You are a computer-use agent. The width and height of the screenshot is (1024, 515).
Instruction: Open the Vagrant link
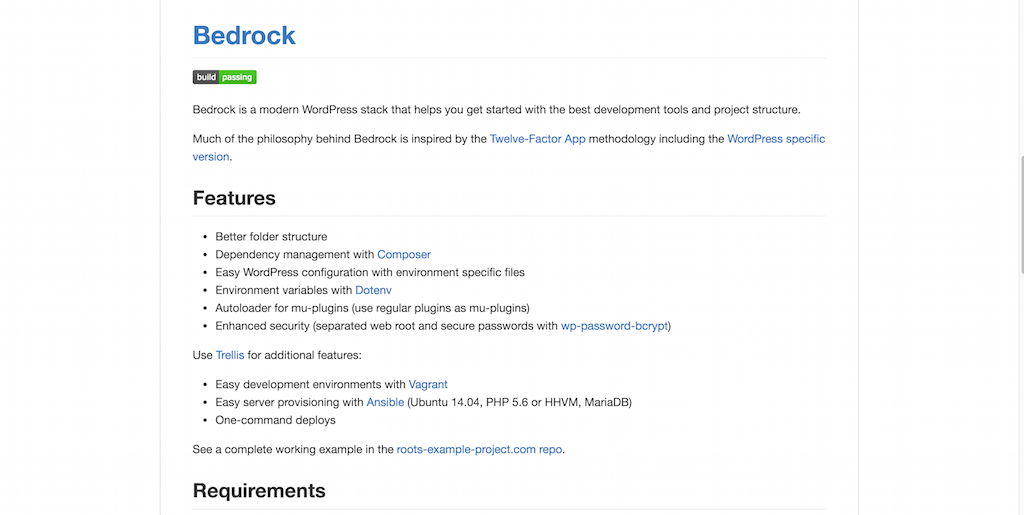pyautogui.click(x=428, y=384)
